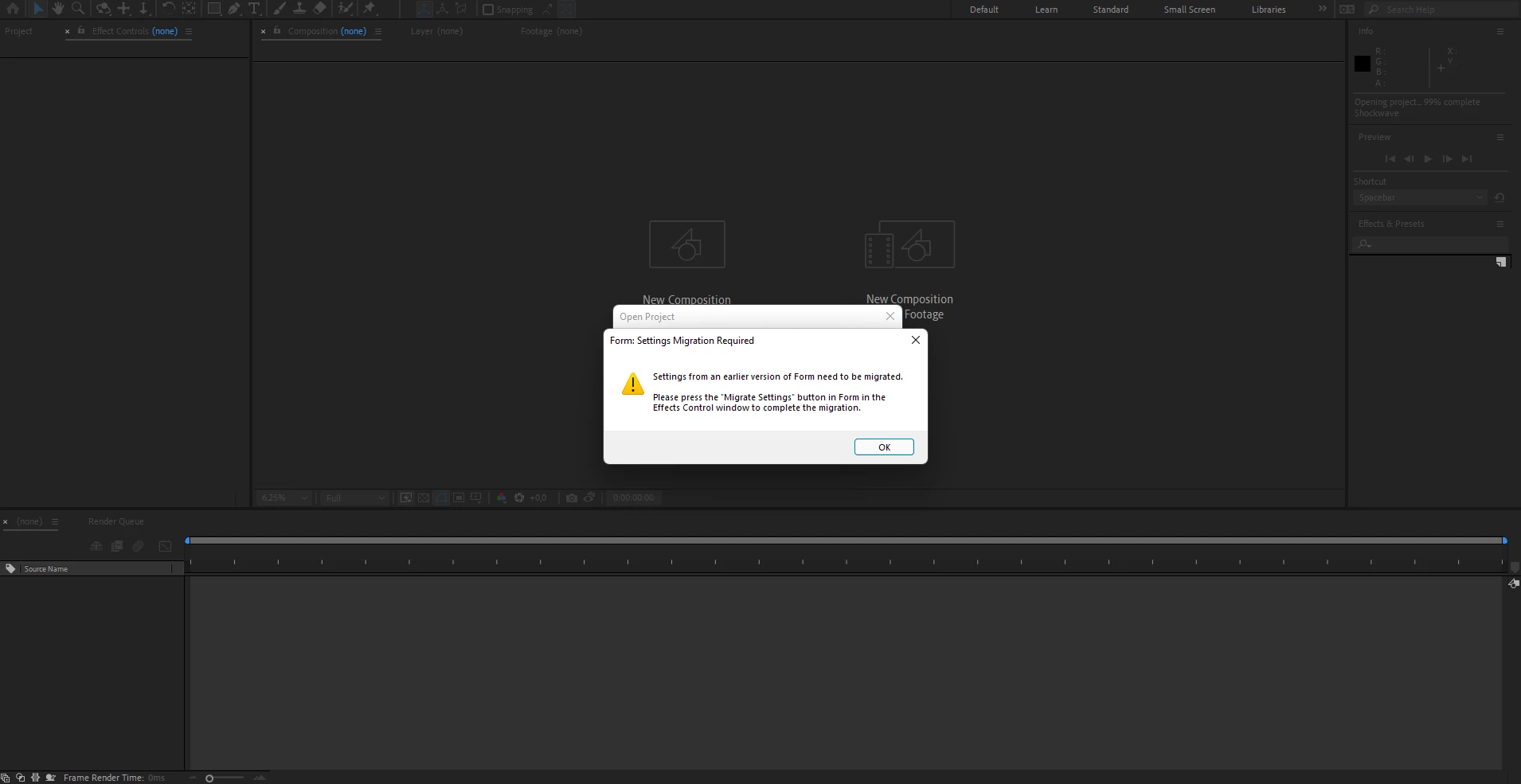Viewport: 1521px width, 784px height.
Task: Click the New Composition icon
Action: coord(687,244)
